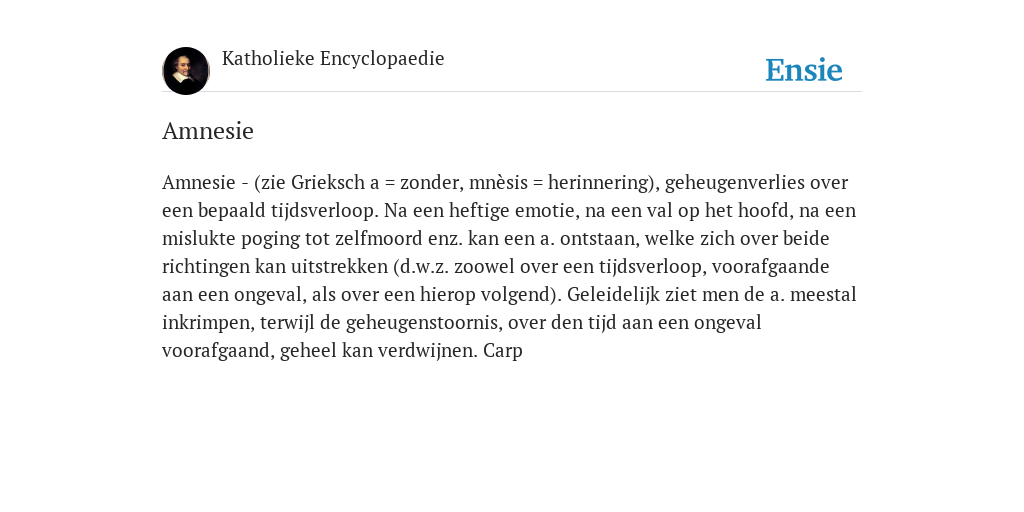Click the word 'geheugenverlies' in first line
This screenshot has height=512, width=1024.
735,183
